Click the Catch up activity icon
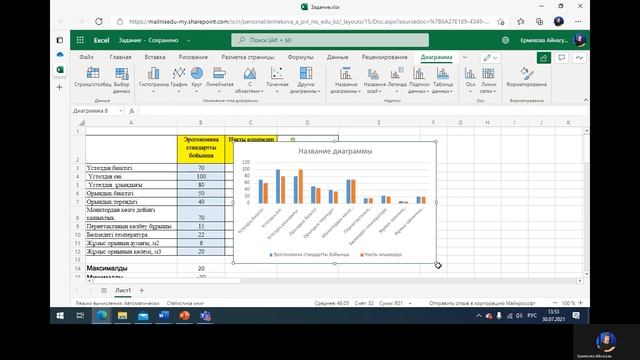Screen dimensions: 640x360 click(579, 58)
